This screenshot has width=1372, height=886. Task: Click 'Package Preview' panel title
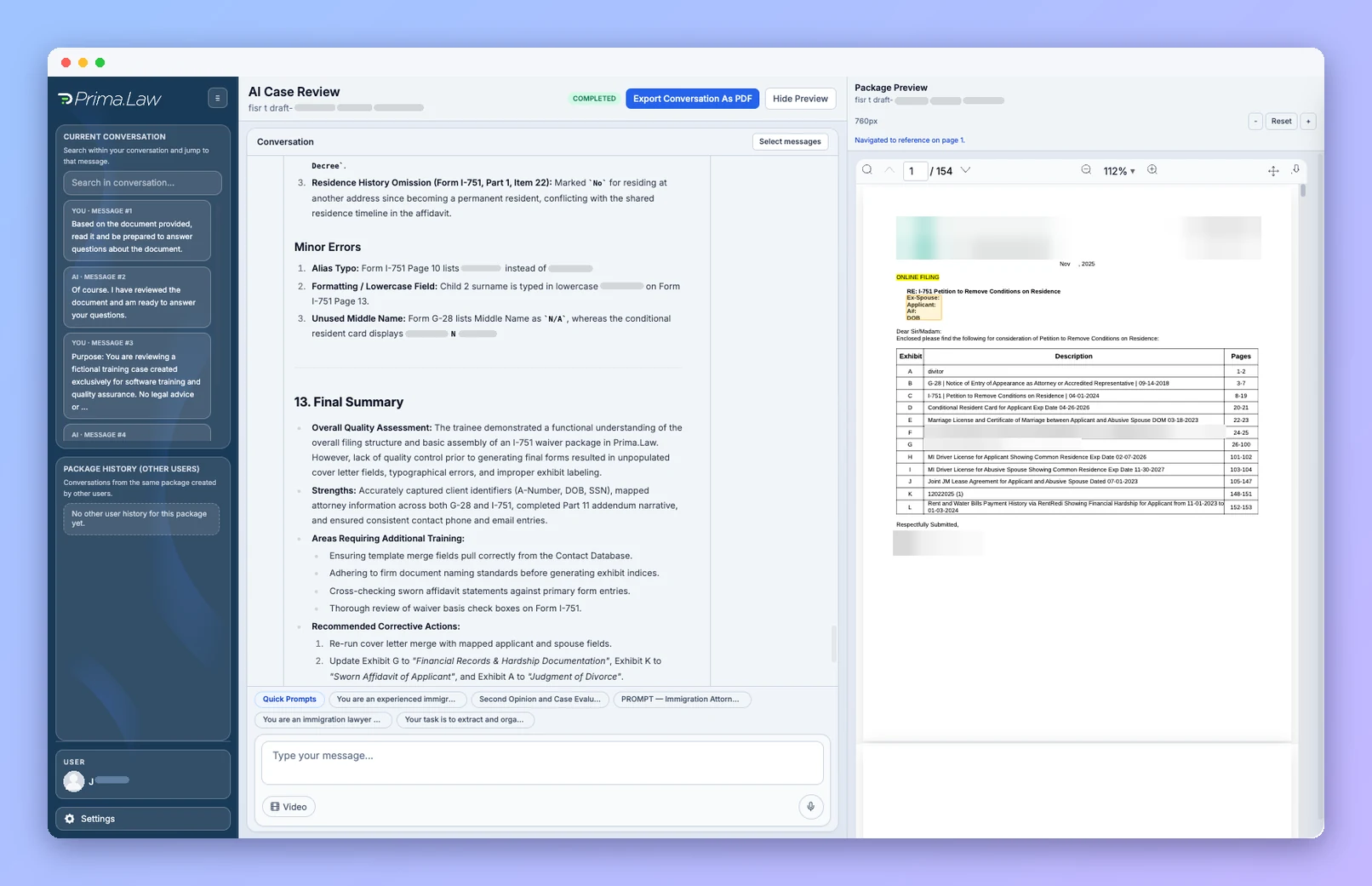click(x=891, y=88)
